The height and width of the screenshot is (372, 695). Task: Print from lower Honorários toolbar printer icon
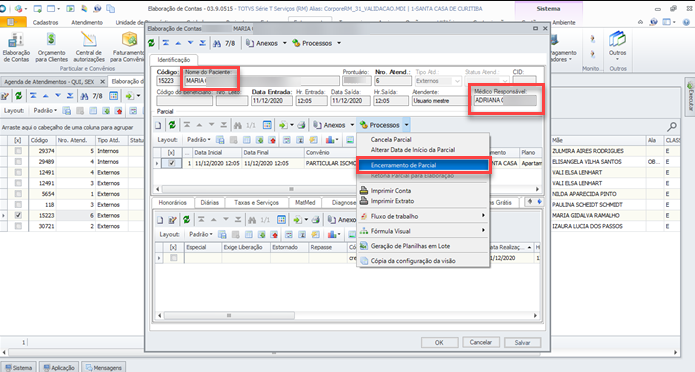click(316, 219)
